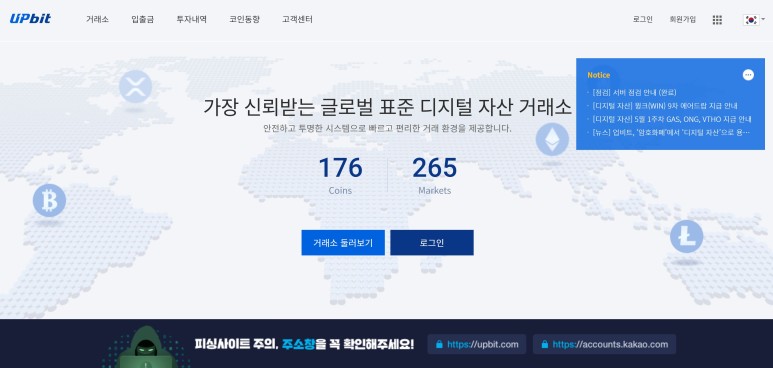The width and height of the screenshot is (773, 368).
Task: Click the headline 가장 신뢰받는 글로벌 표준
Action: pos(387,107)
